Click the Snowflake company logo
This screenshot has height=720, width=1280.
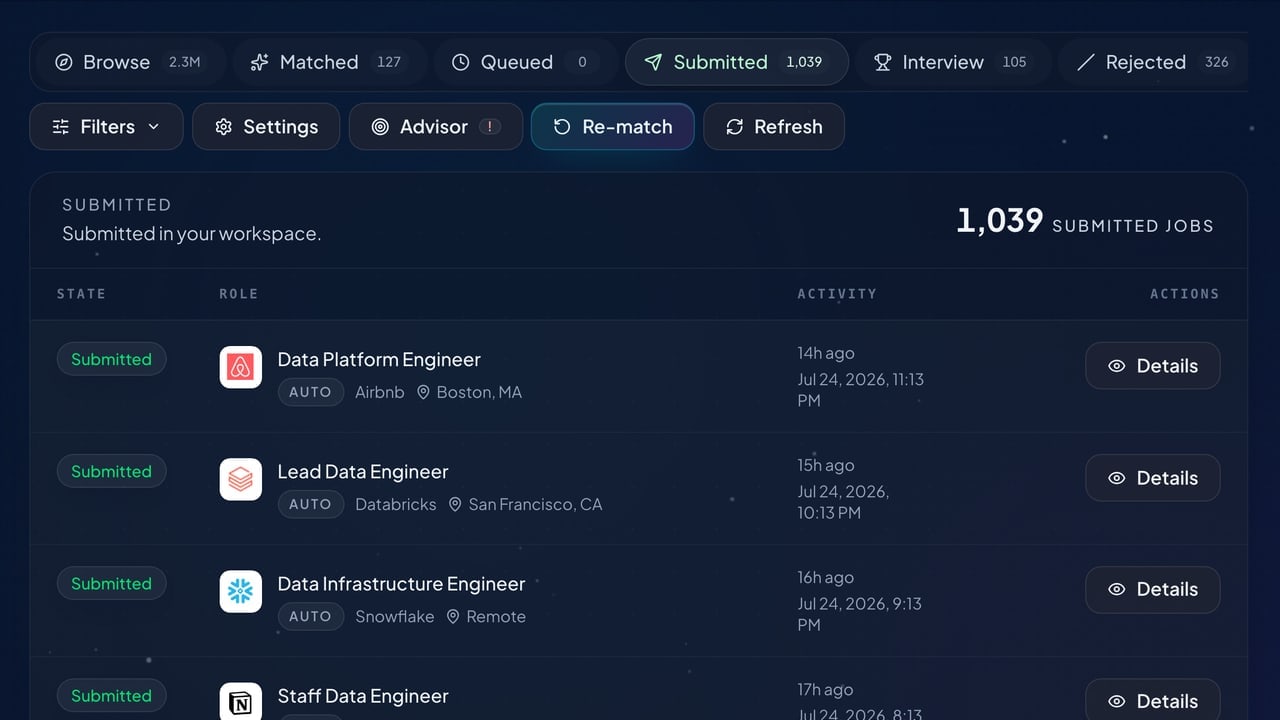[241, 591]
